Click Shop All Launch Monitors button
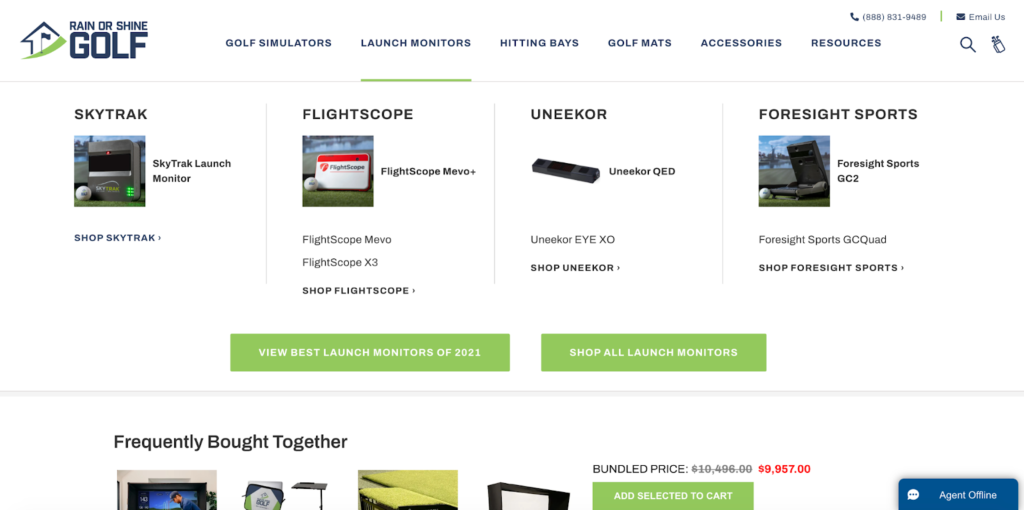Screen dimensions: 1024x510 pyautogui.click(x=654, y=353)
